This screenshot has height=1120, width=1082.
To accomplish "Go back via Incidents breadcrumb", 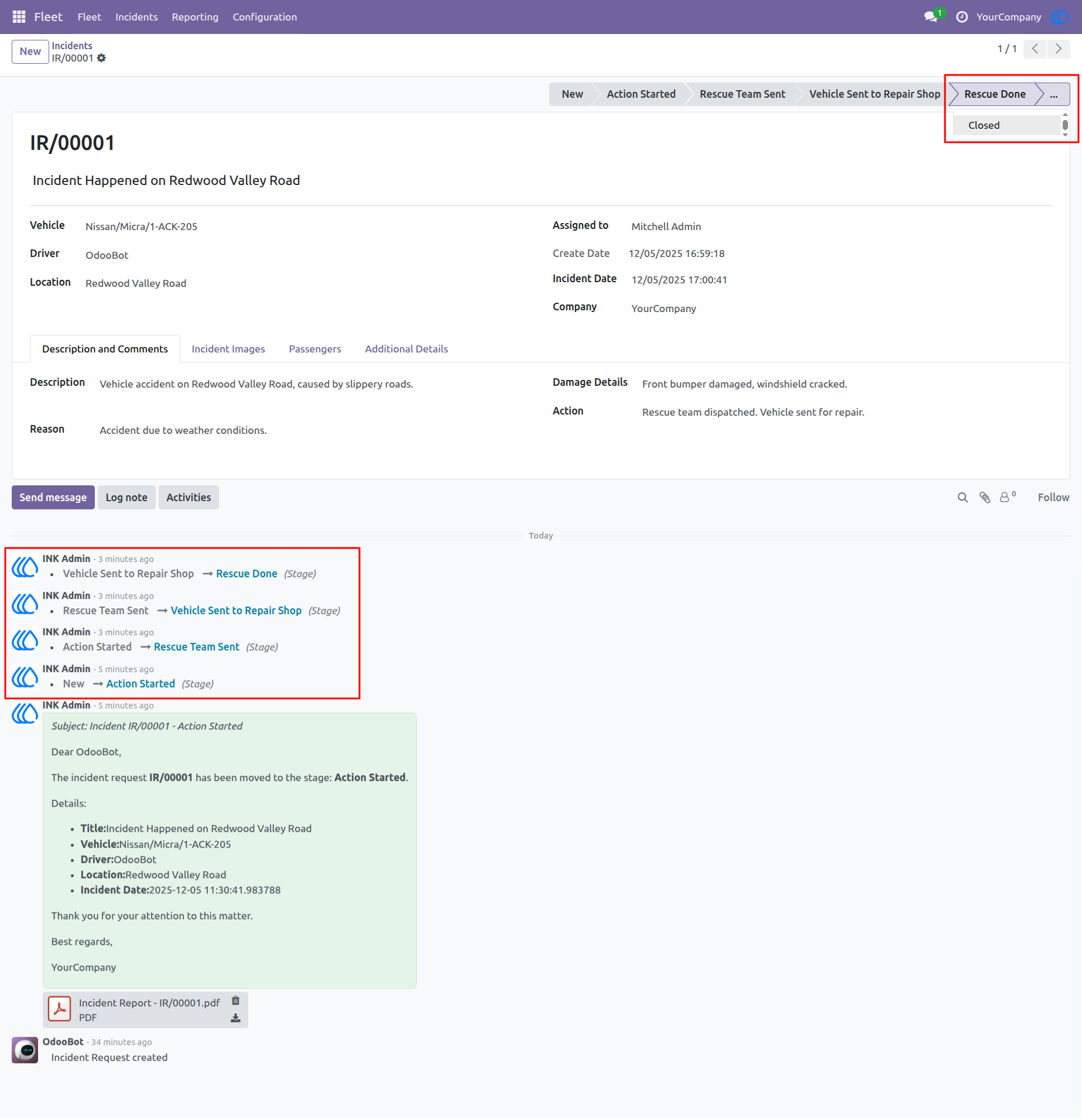I will click(72, 46).
